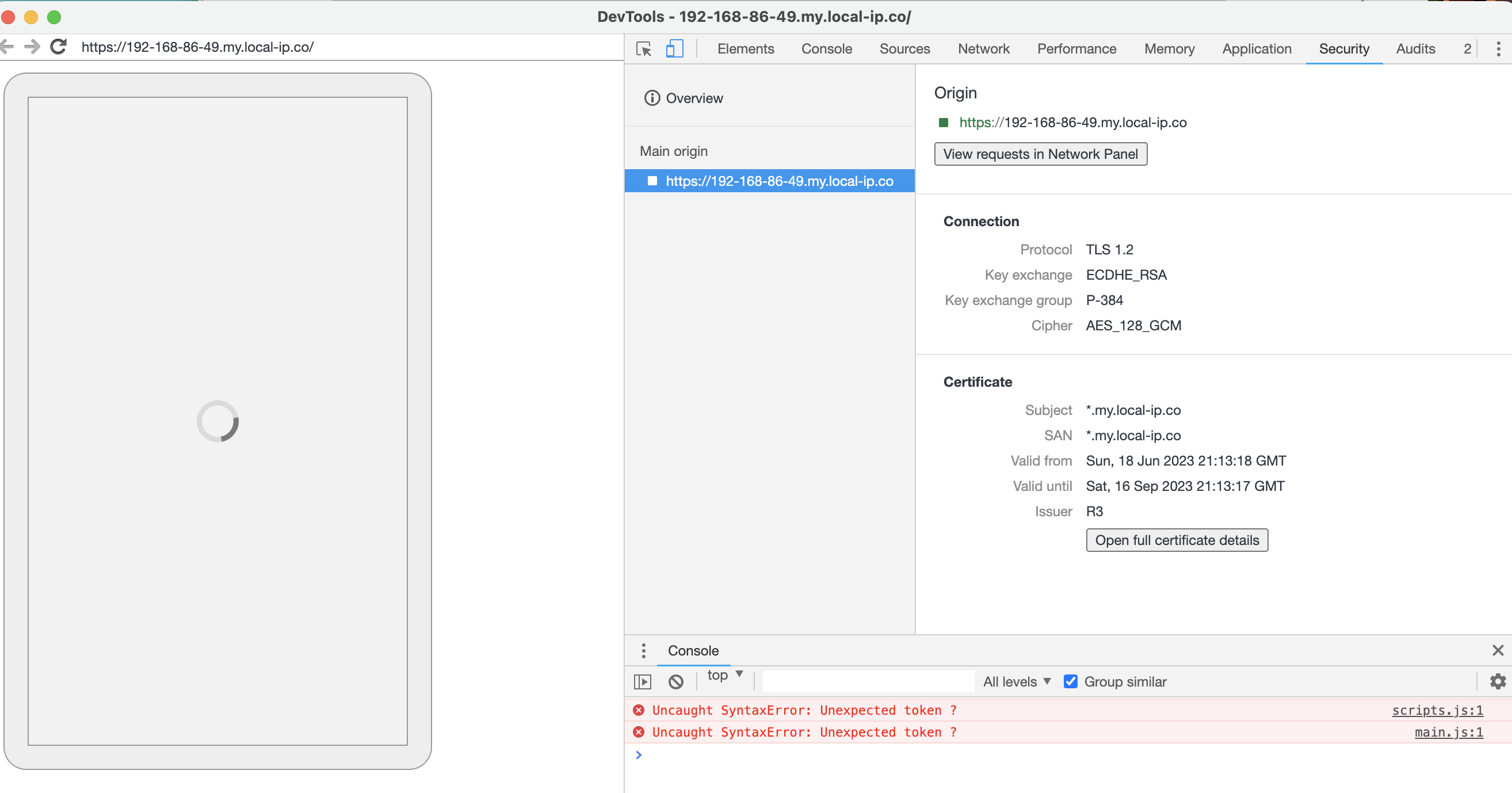The image size is (1512, 793).
Task: Uncheck Group similar in console
Action: (1071, 681)
